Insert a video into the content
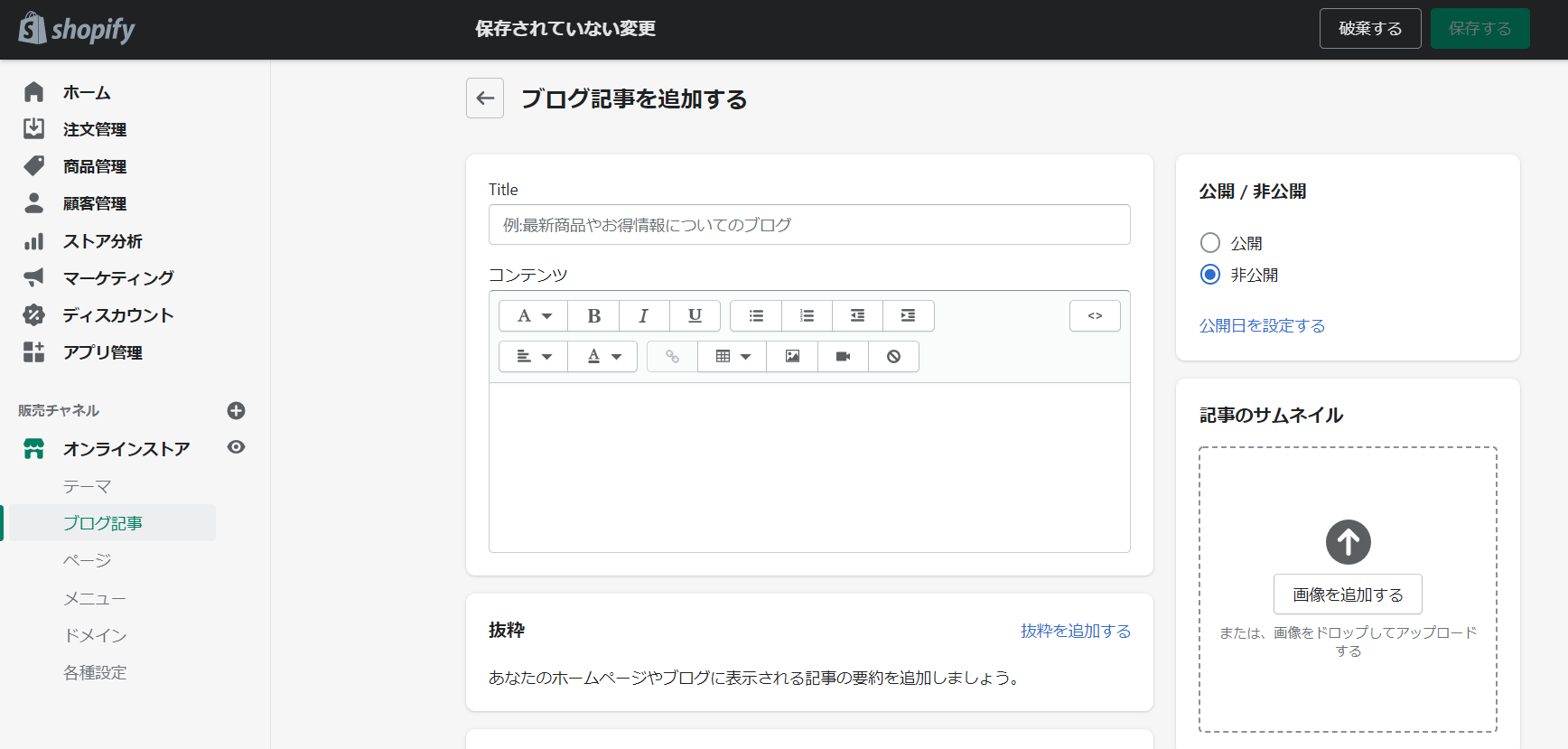The width and height of the screenshot is (1568, 749). click(x=843, y=357)
